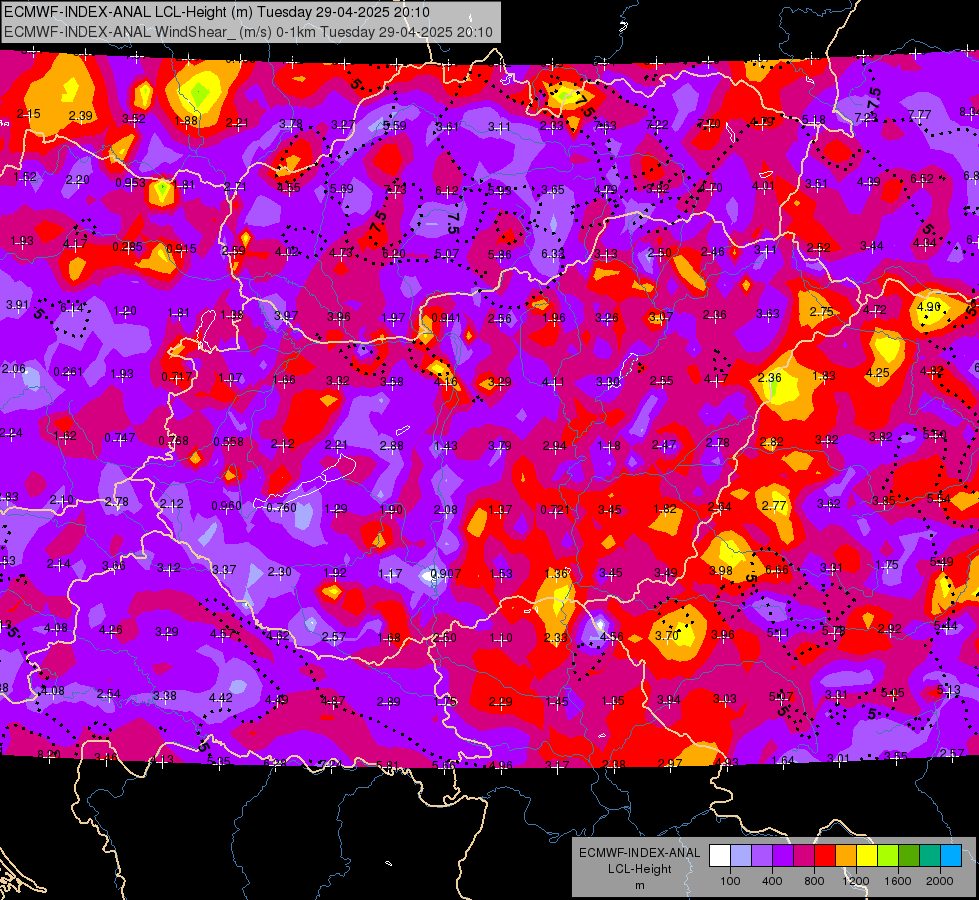Viewport: 979px width, 900px height.
Task: Click the wind shear value 0.558
Action: 229,442
